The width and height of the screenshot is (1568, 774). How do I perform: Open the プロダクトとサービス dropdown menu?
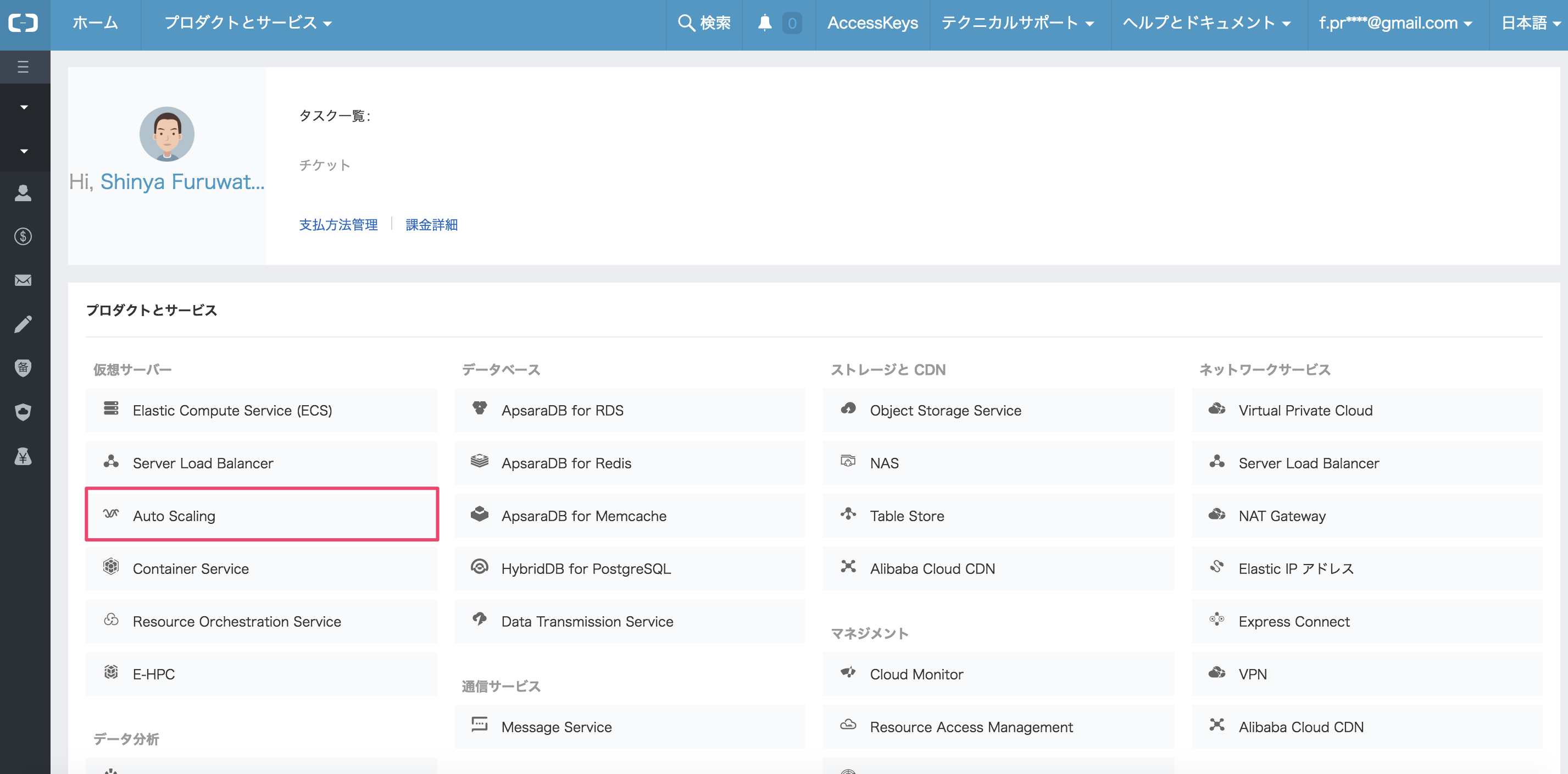coord(248,24)
